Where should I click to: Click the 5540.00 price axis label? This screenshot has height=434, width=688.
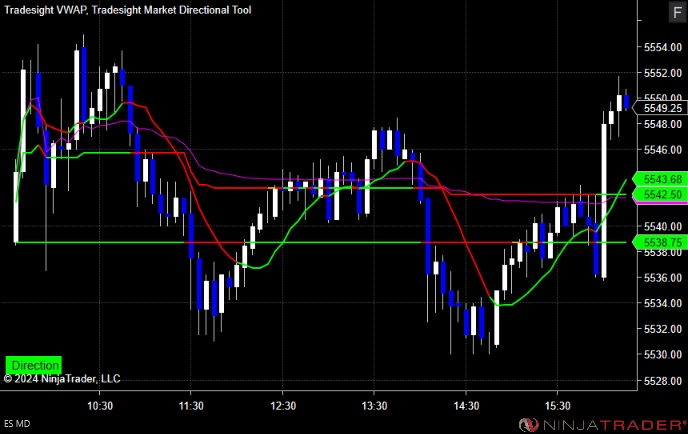(663, 226)
